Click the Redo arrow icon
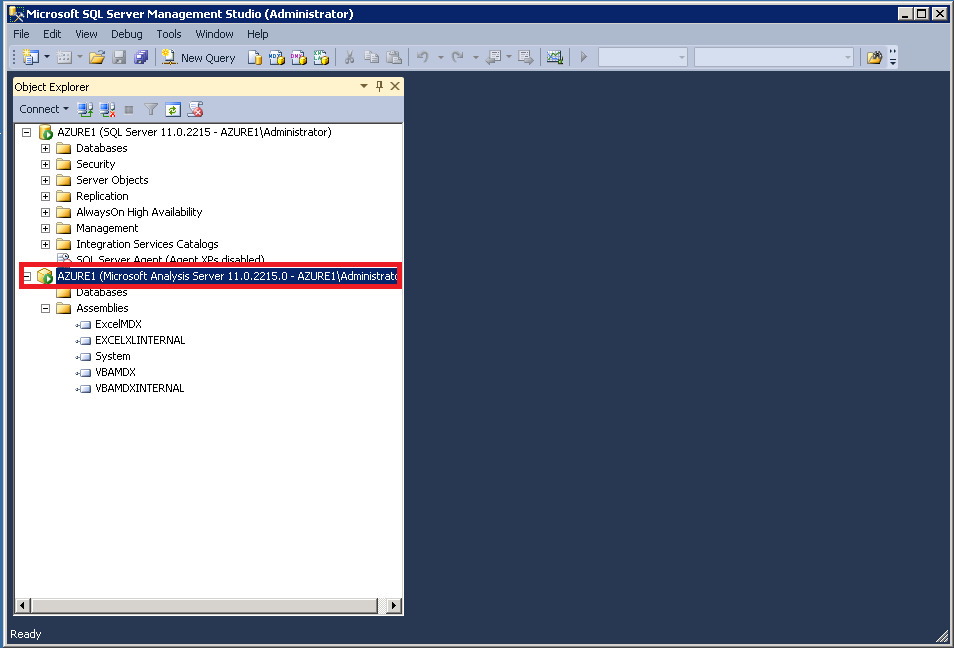 [458, 57]
